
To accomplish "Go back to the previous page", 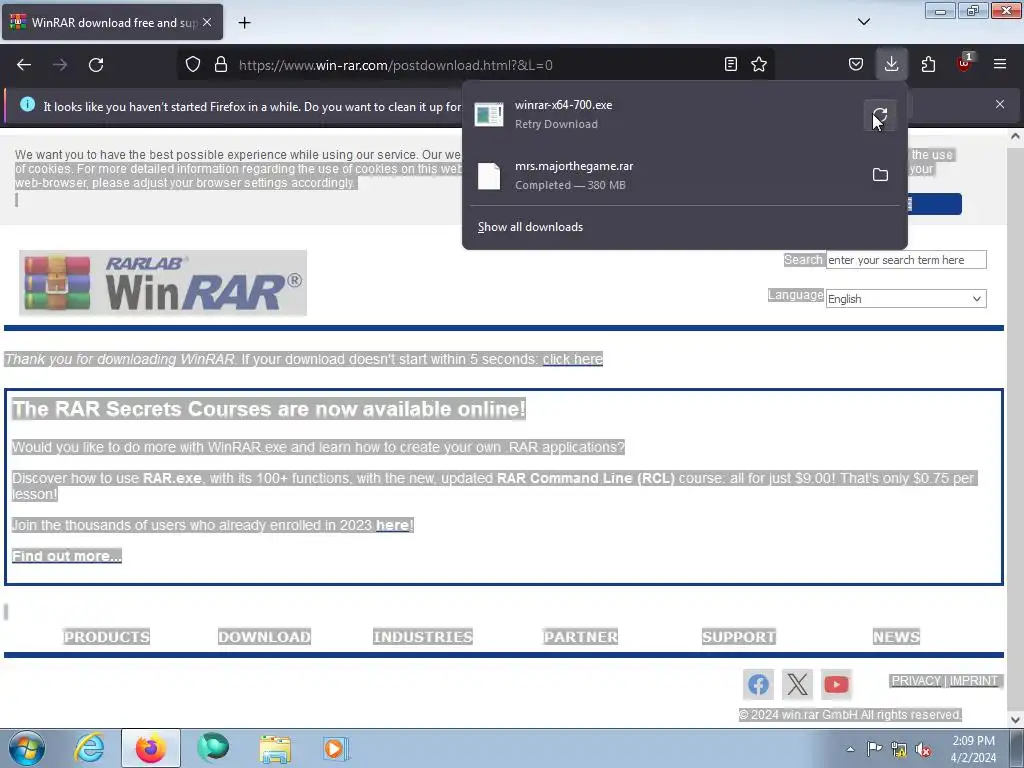I will (x=24, y=65).
